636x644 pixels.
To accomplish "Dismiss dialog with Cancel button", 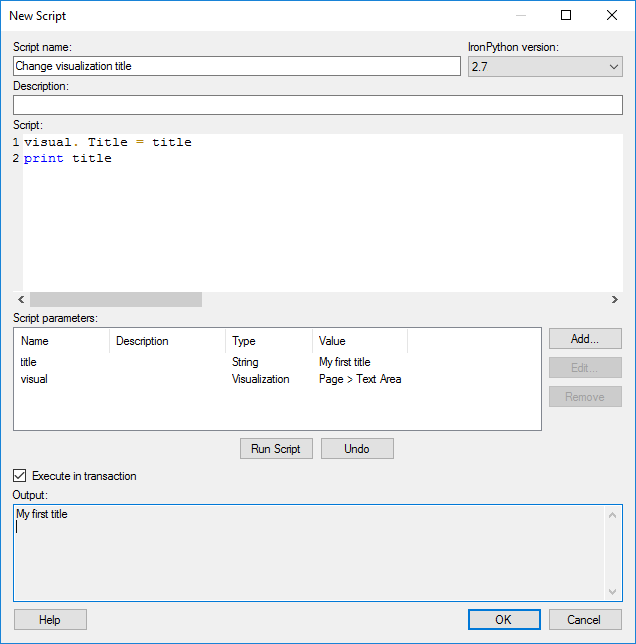I will [586, 620].
